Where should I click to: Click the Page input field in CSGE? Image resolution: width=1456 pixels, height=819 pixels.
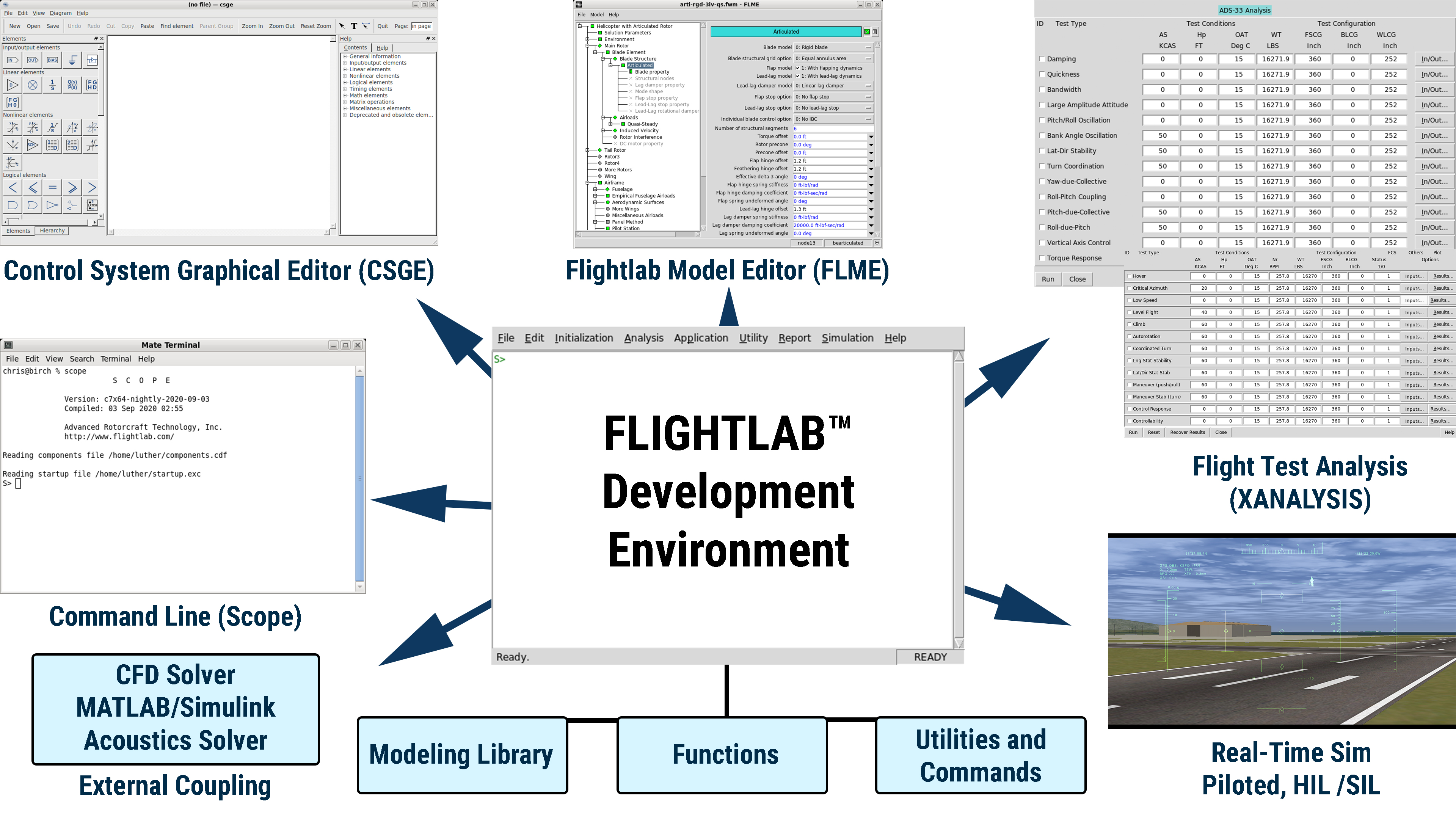[x=421, y=26]
